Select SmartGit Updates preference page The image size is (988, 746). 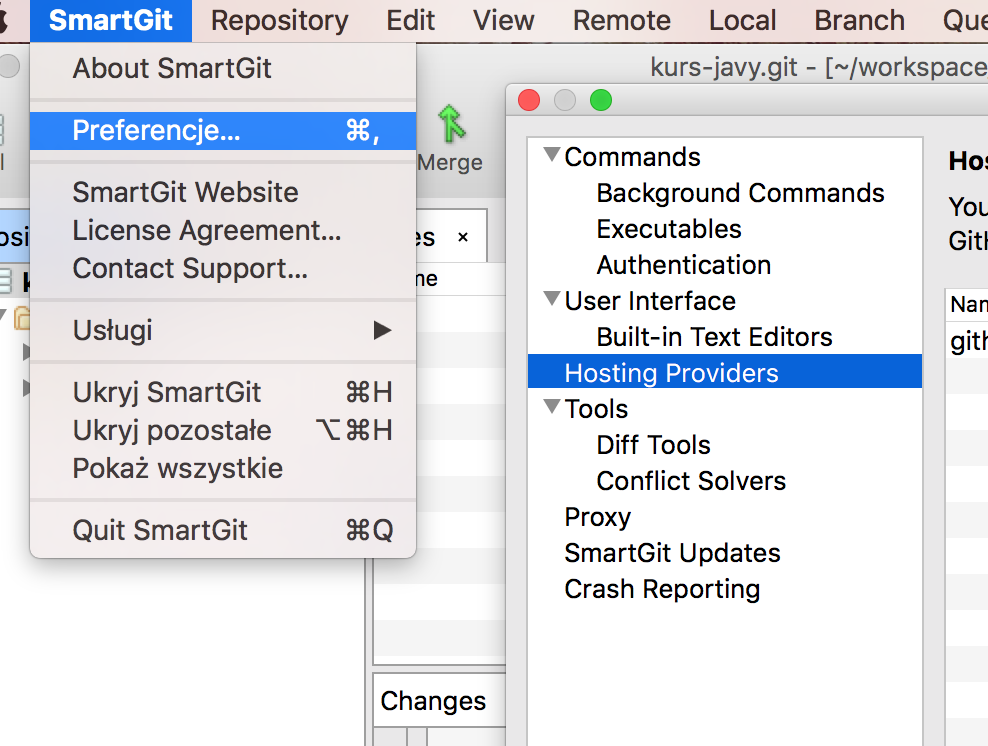672,553
